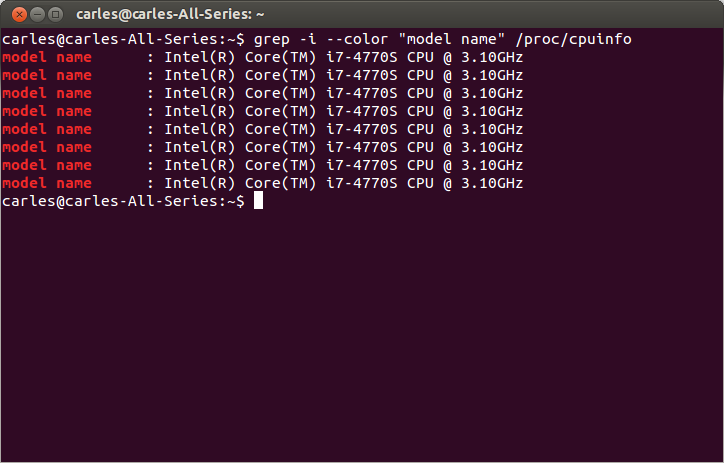Click the first red model name match

pos(47,57)
